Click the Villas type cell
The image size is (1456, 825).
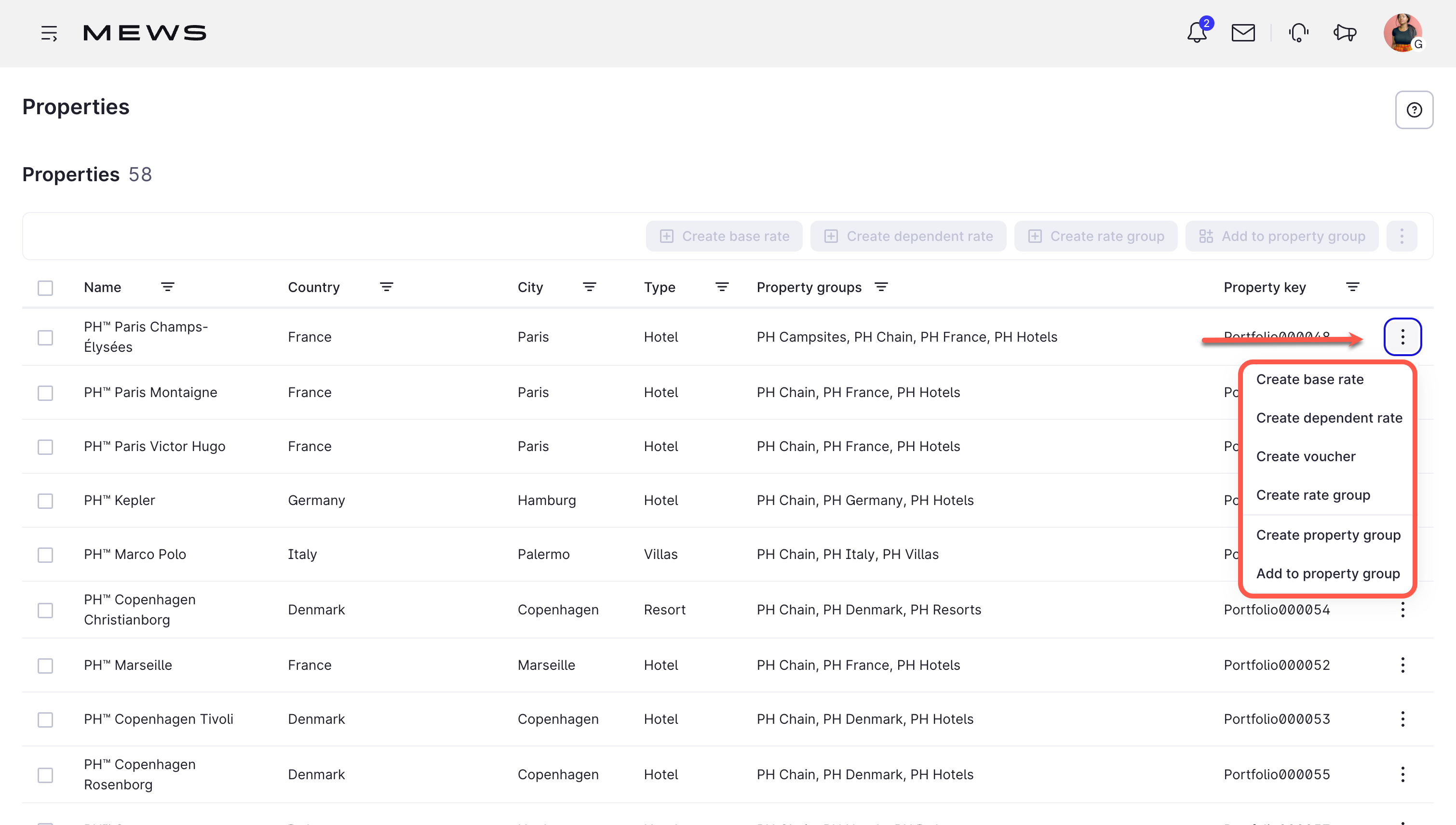[x=661, y=554]
